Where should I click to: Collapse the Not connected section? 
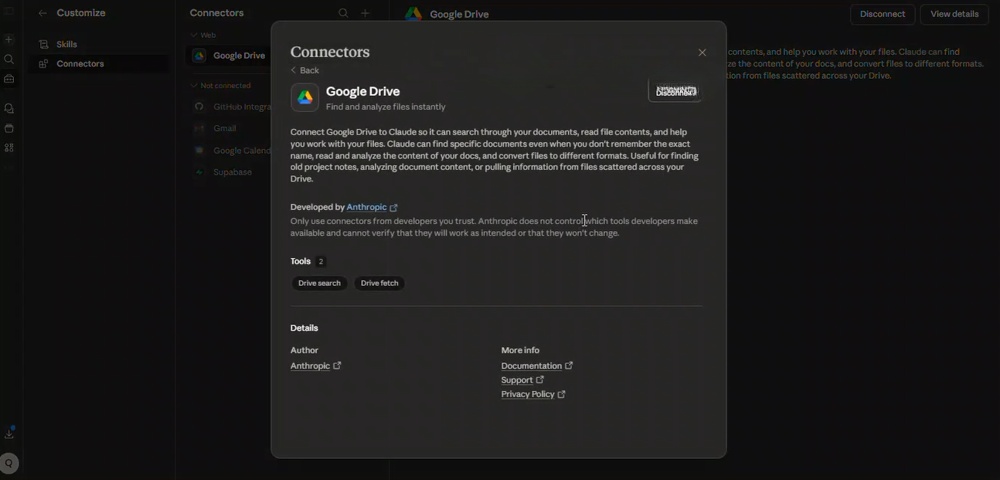click(221, 85)
